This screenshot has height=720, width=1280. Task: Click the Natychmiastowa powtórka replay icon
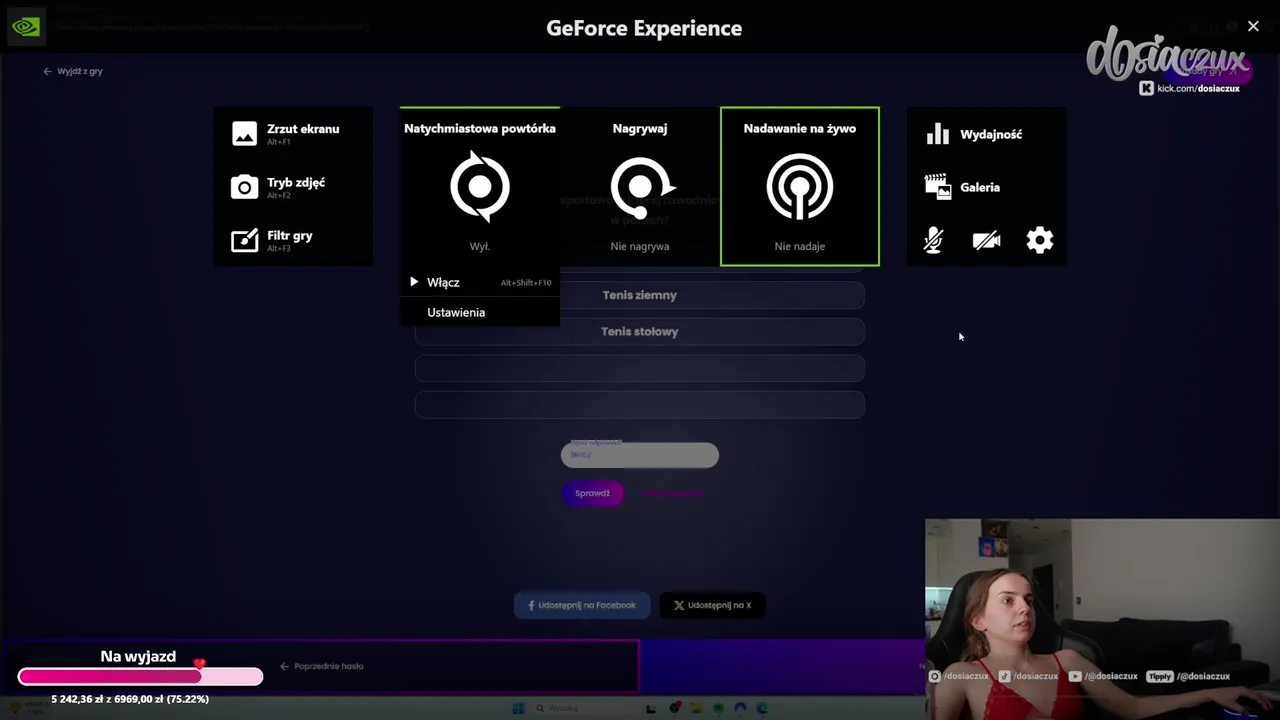(x=480, y=187)
